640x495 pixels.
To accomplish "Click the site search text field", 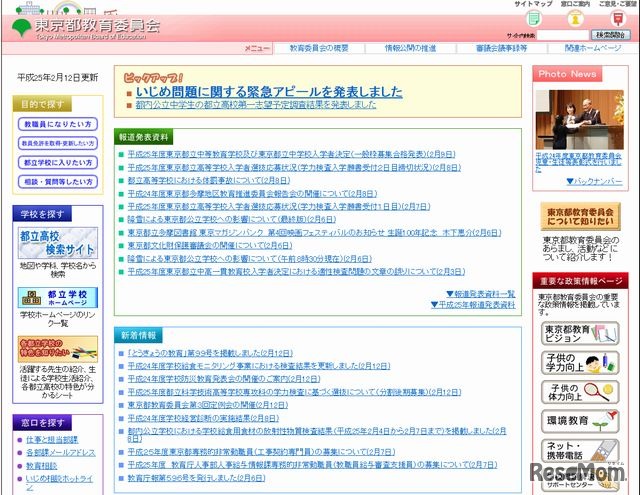I will point(560,34).
